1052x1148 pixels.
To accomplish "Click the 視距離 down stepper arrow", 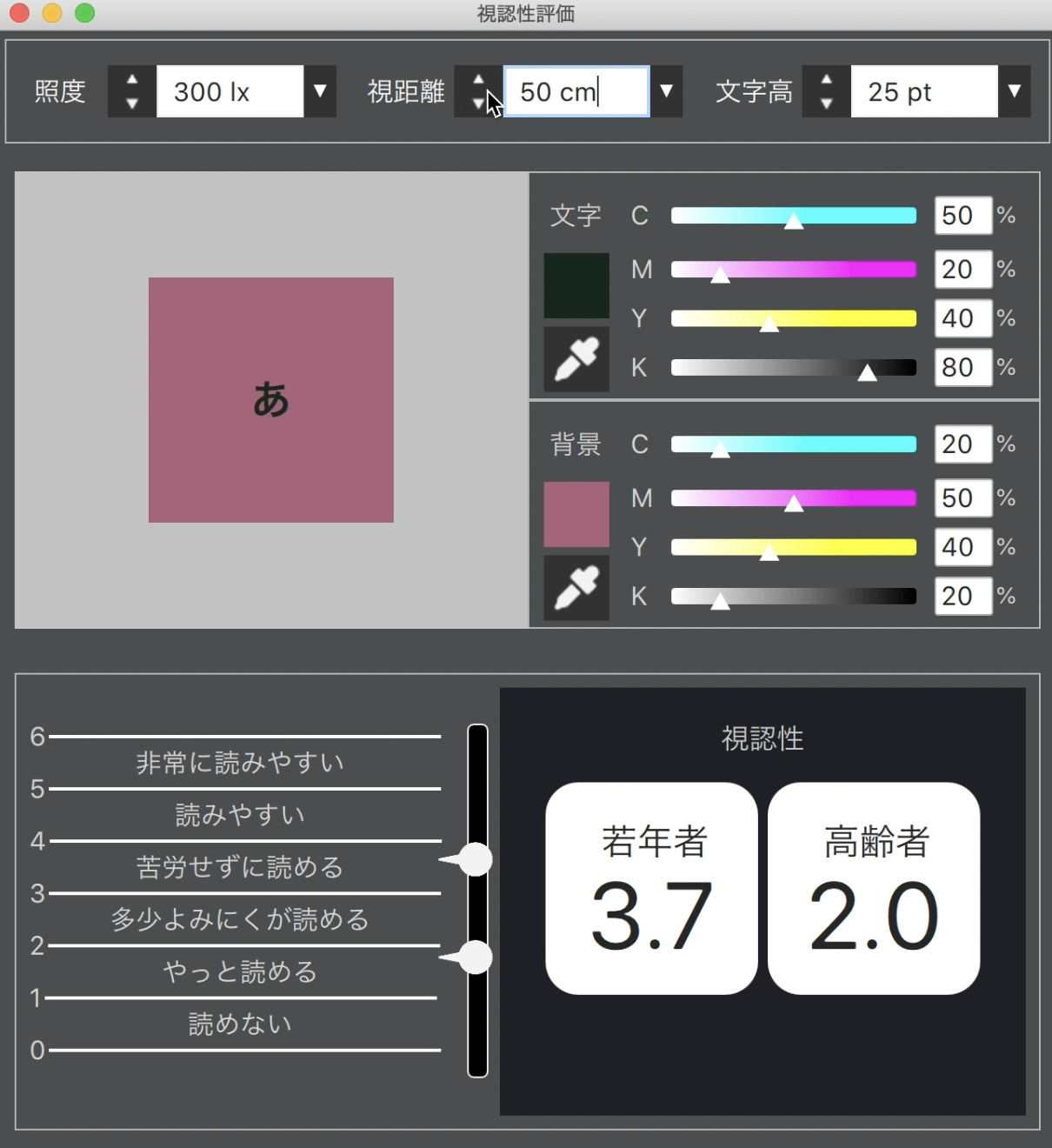I will pos(477,103).
